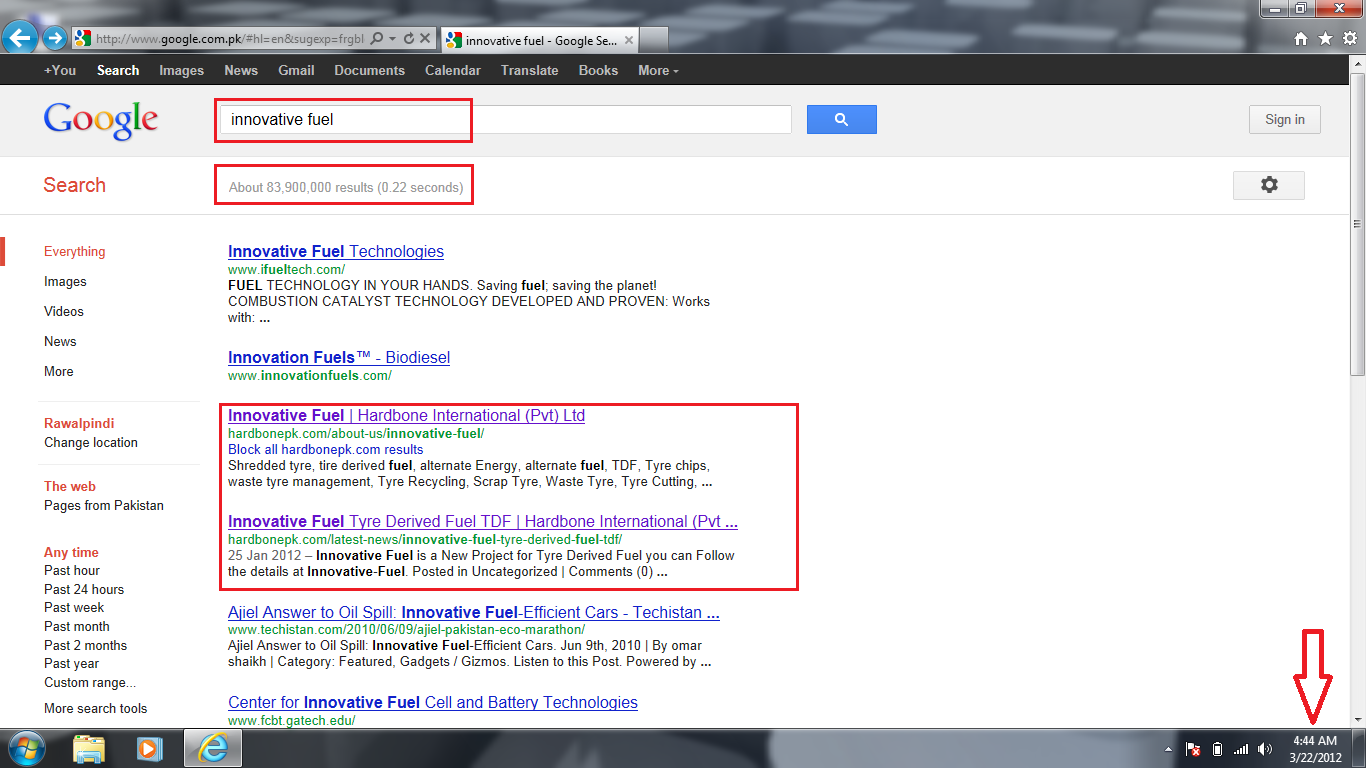Click the 'About 83,900,000 results' text

tap(346, 187)
